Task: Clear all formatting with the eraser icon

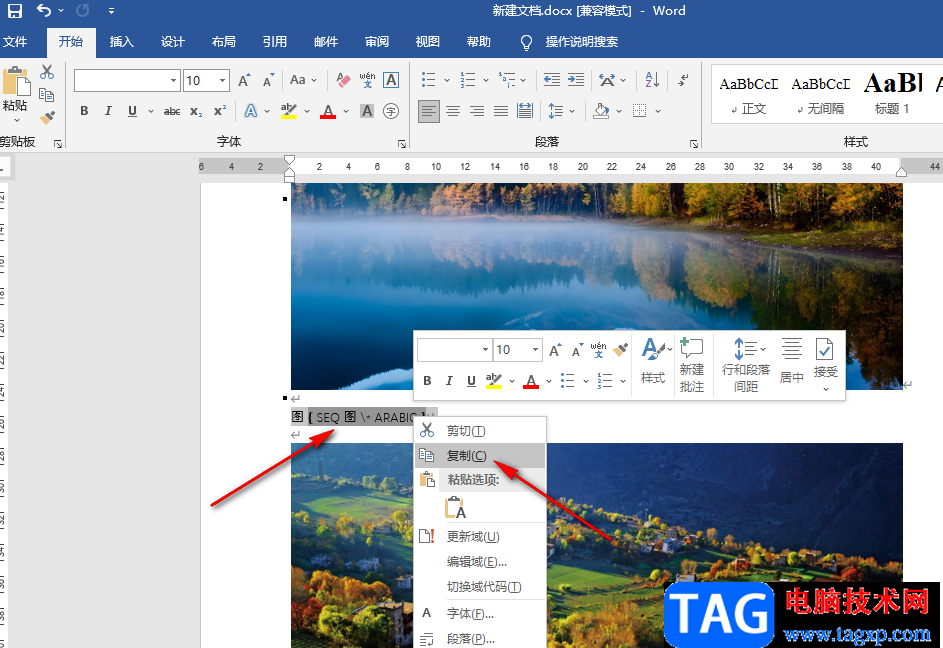Action: [343, 80]
